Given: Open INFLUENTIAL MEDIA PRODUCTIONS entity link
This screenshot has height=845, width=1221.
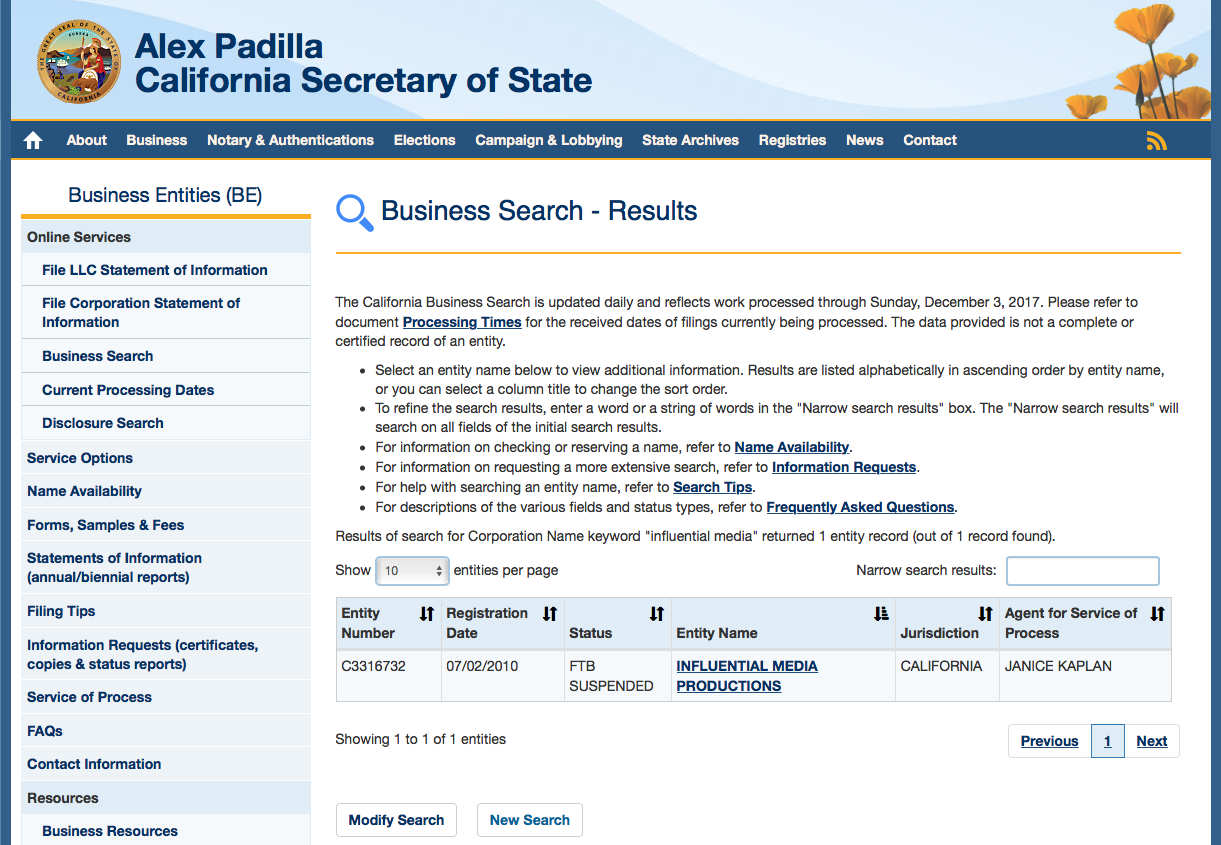Looking at the screenshot, I should coord(747,676).
